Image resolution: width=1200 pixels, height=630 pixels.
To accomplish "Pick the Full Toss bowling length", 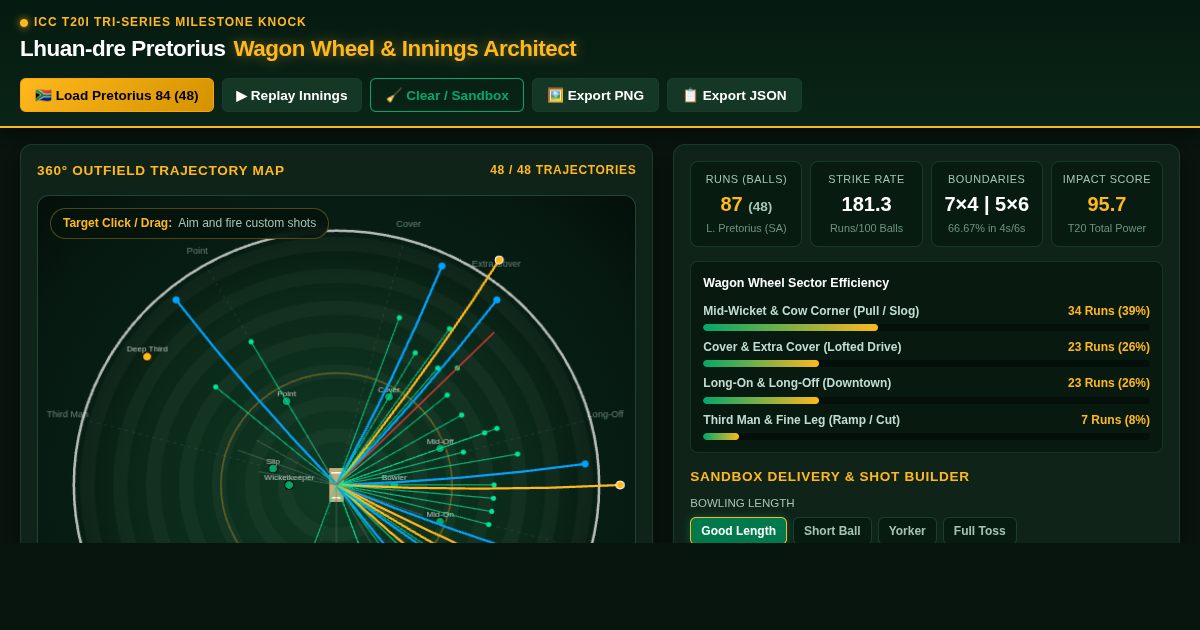I will (x=980, y=531).
